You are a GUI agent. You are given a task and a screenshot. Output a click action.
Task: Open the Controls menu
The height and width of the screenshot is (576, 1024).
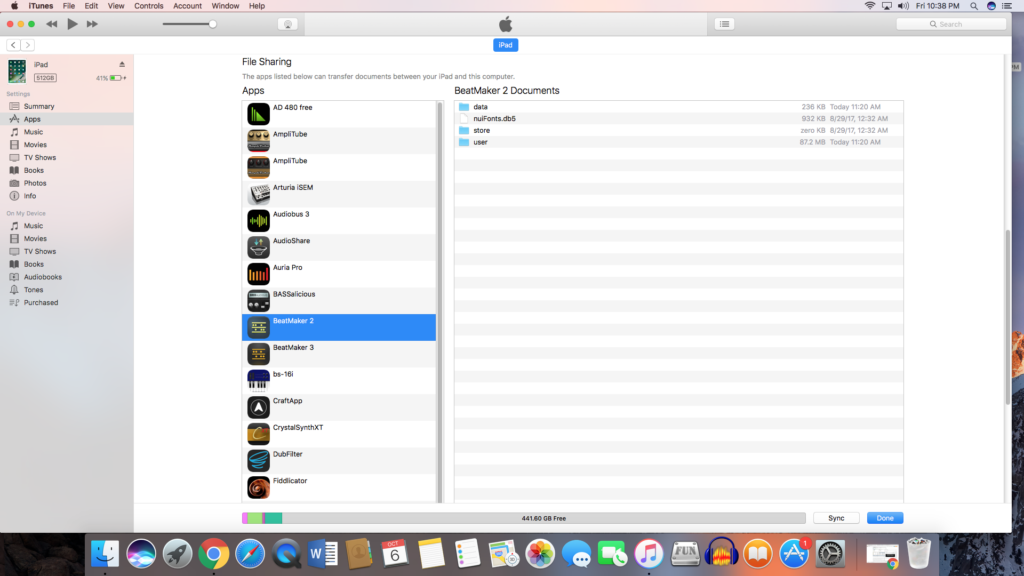point(149,6)
